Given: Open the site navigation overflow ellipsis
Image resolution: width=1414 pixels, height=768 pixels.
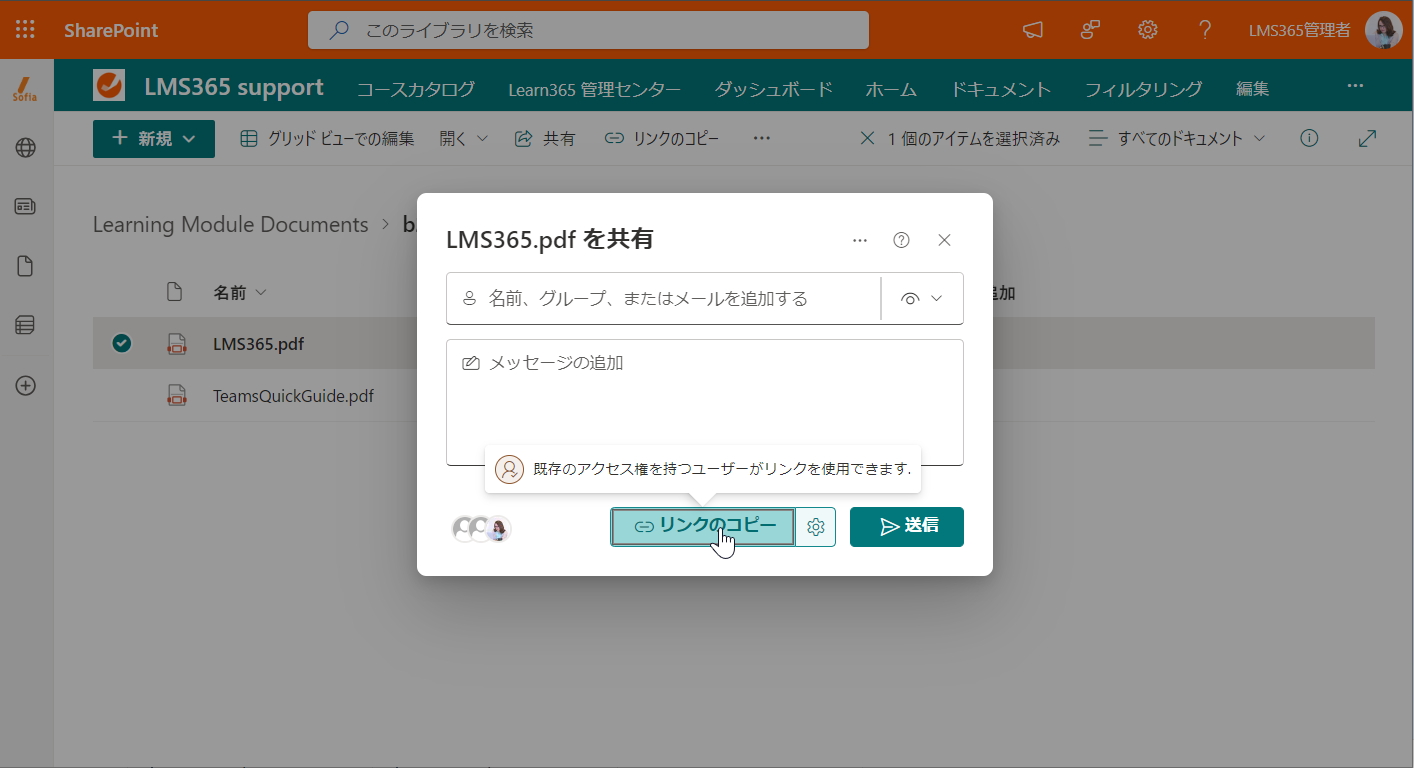Looking at the screenshot, I should (1355, 86).
